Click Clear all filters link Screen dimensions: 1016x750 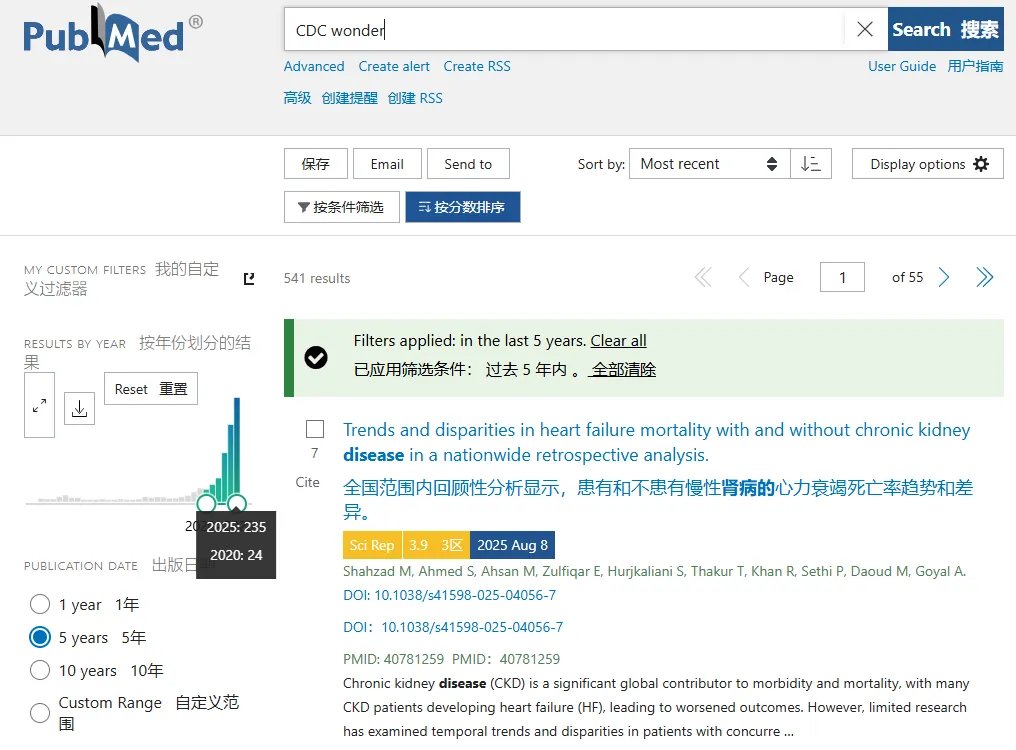(x=618, y=340)
